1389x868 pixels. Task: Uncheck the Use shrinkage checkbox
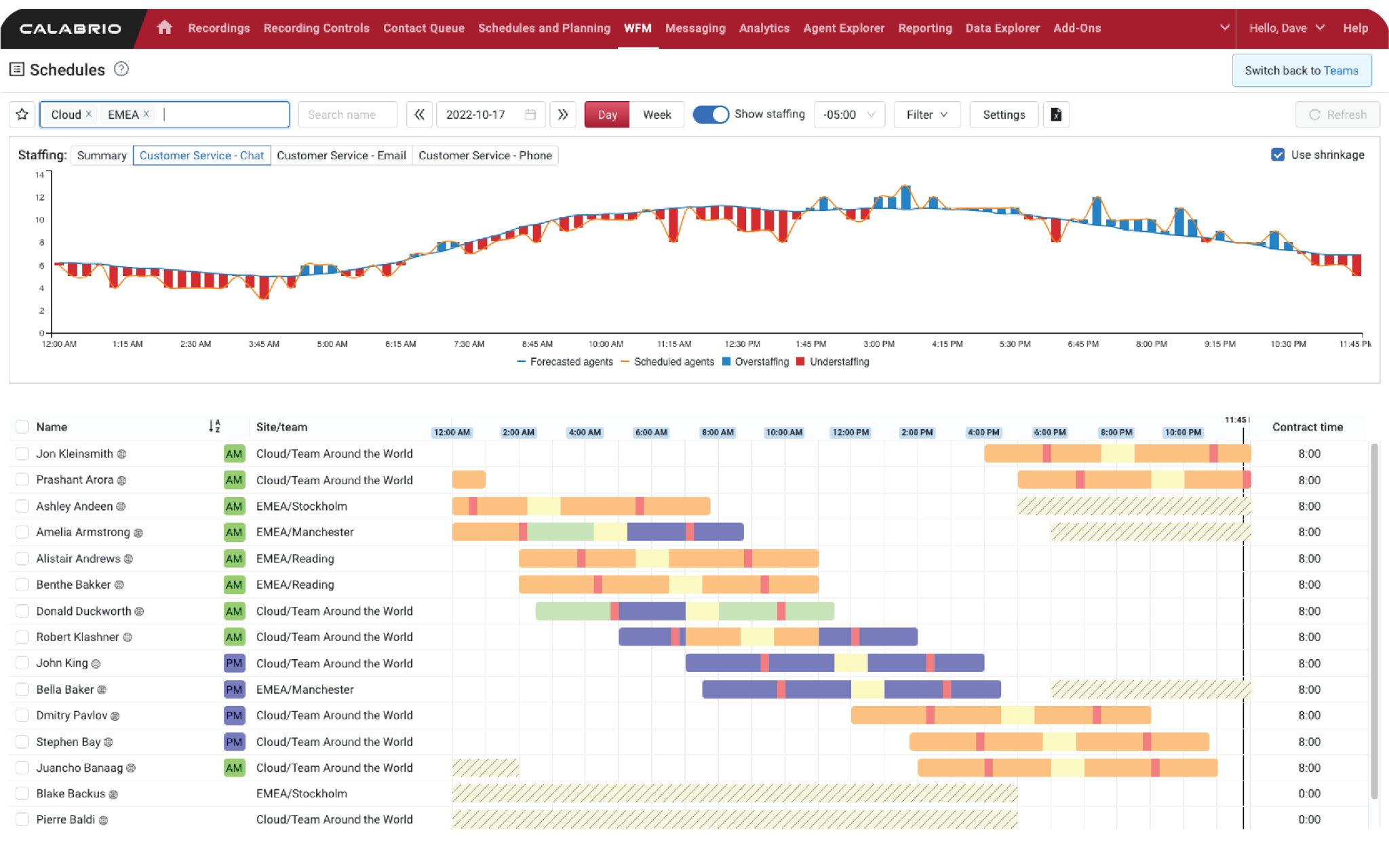coord(1278,155)
